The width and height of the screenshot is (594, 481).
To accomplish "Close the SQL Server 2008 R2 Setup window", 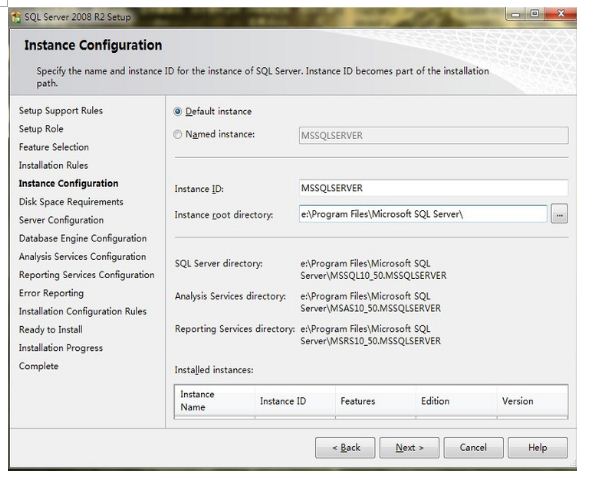I will point(560,14).
